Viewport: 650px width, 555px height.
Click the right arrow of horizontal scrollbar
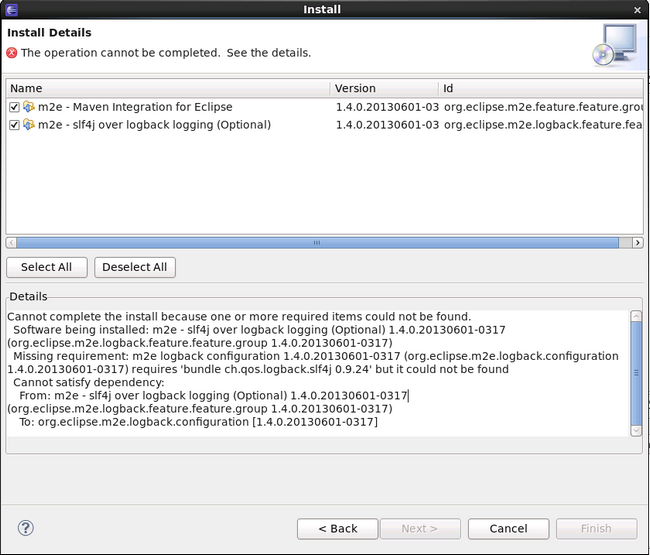point(638,242)
